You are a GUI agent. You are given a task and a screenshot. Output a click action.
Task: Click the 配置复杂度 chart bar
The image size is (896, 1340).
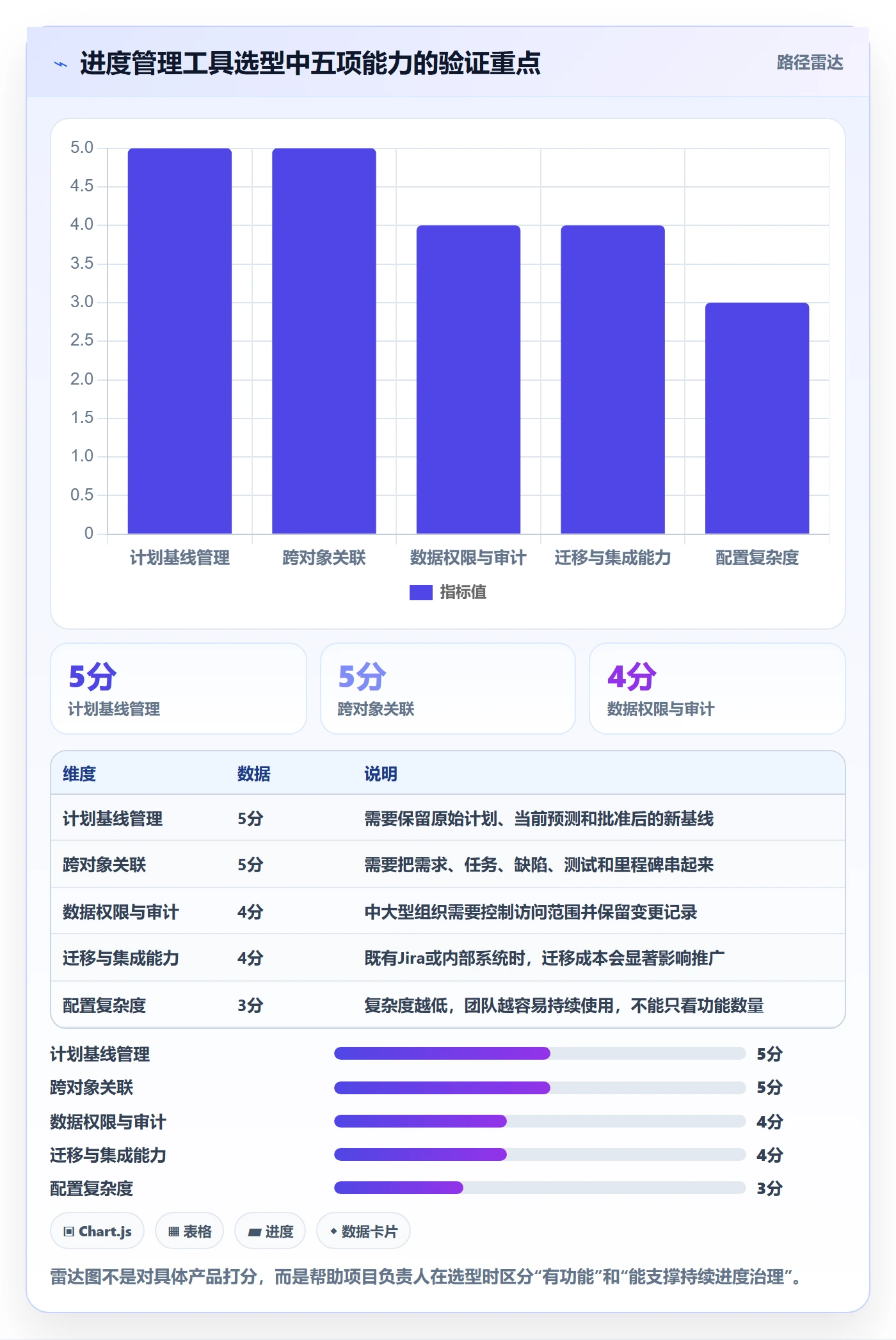[x=757, y=418]
